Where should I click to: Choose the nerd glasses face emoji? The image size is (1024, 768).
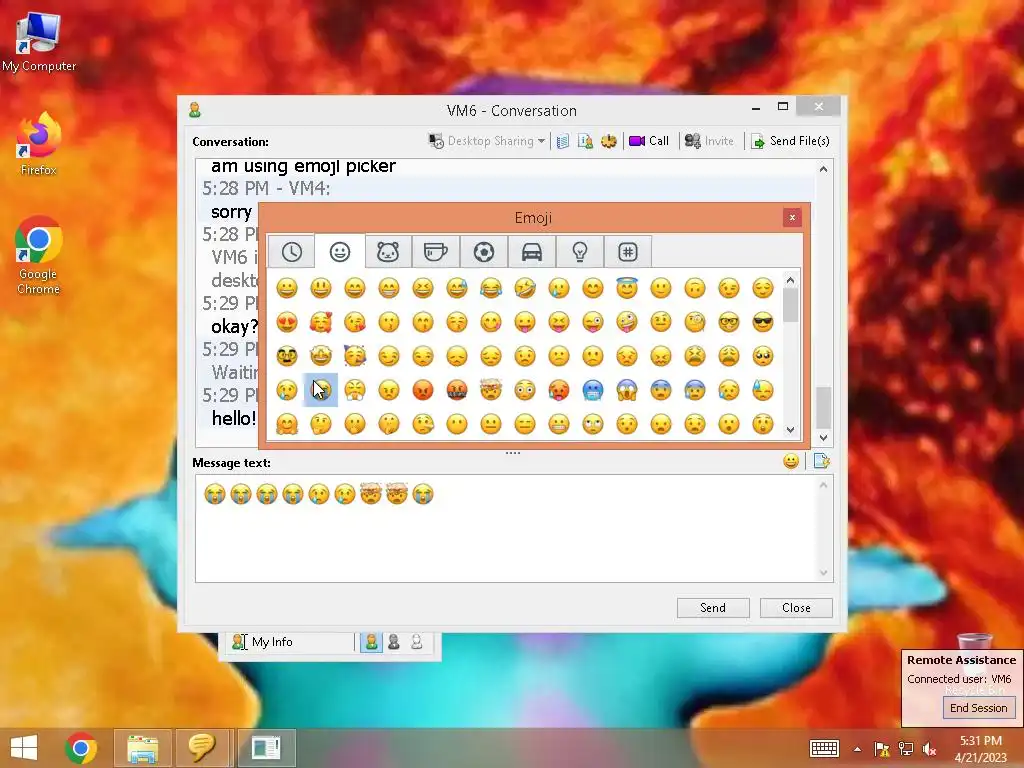click(x=729, y=322)
